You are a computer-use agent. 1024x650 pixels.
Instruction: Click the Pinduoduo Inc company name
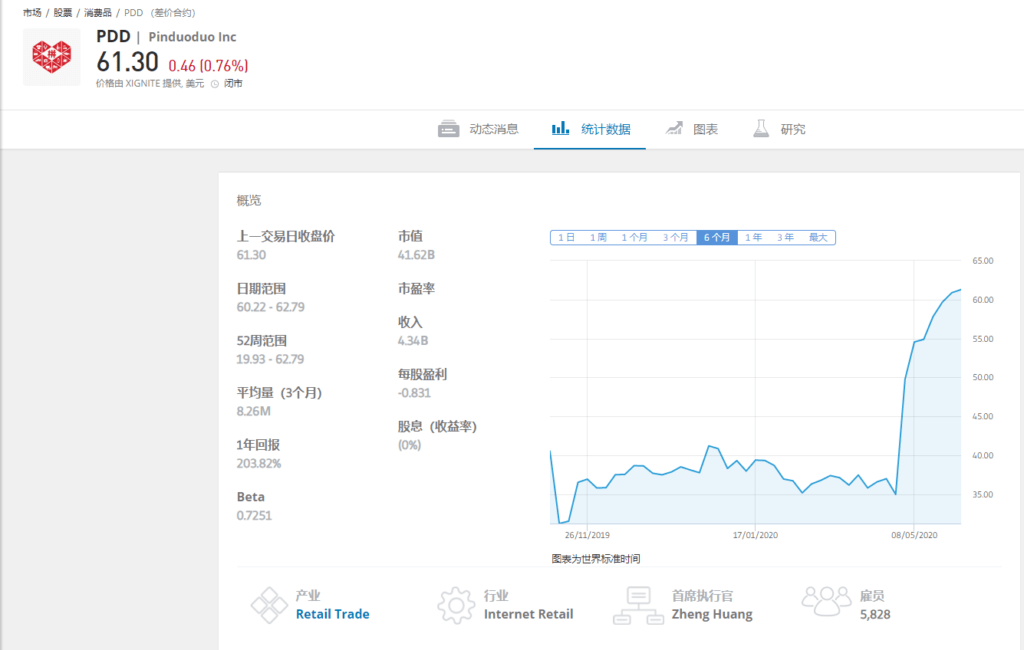click(x=192, y=37)
